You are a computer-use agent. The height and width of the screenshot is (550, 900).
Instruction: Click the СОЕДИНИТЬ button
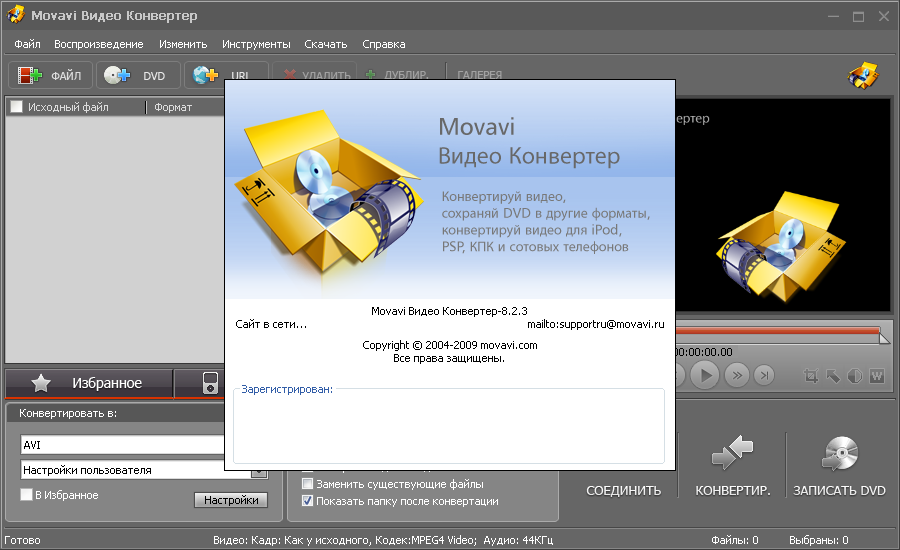[623, 490]
